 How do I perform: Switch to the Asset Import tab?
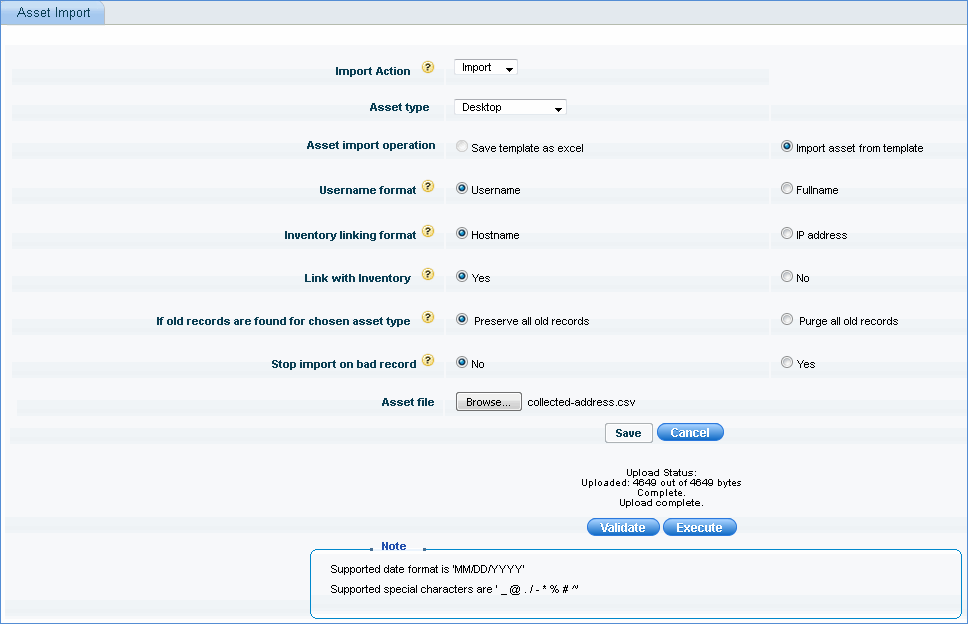point(54,13)
